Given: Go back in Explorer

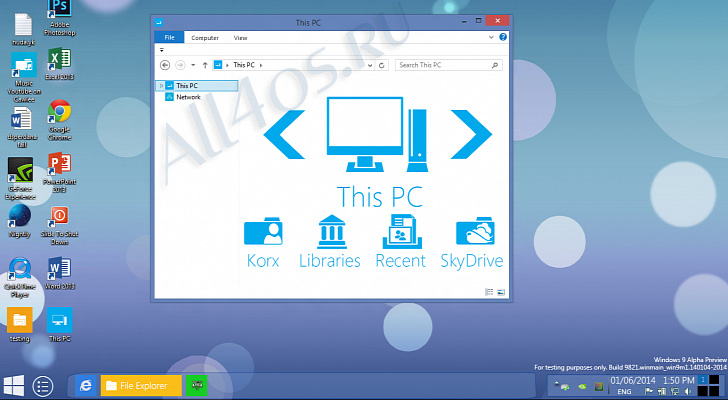Looking at the screenshot, I should tap(165, 65).
